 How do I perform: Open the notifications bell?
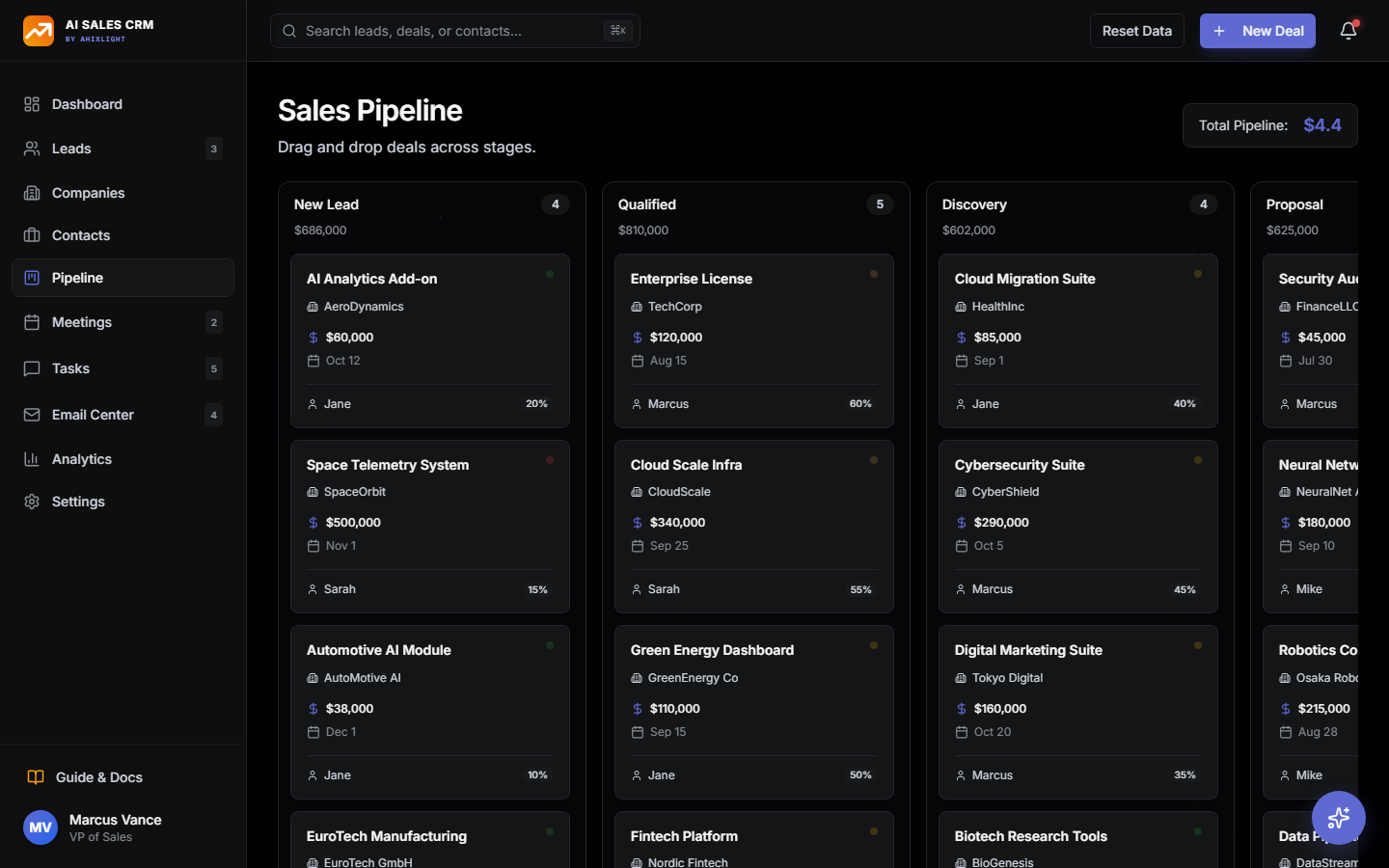point(1348,31)
